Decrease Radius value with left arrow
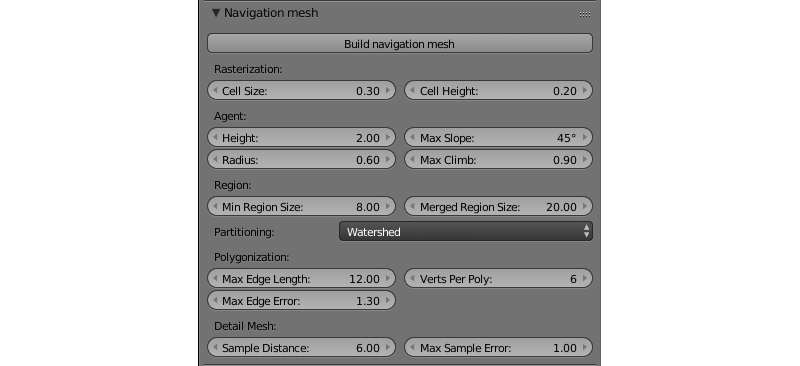 click(x=215, y=159)
